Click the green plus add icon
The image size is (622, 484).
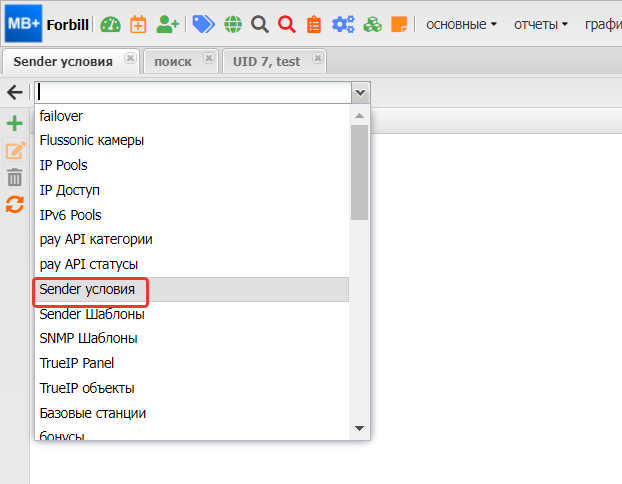coord(15,124)
